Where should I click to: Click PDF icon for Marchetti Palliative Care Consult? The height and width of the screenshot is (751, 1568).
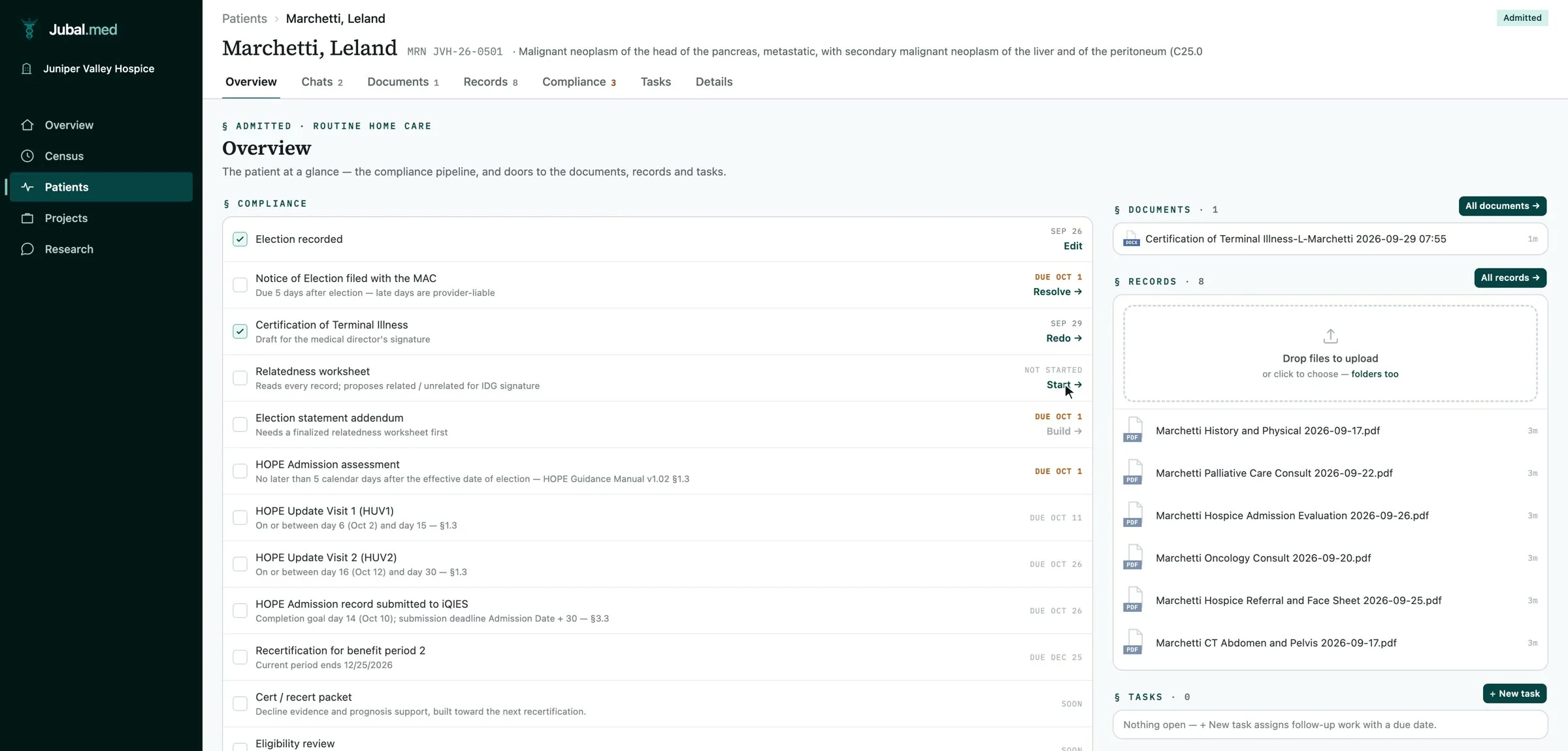click(1133, 473)
